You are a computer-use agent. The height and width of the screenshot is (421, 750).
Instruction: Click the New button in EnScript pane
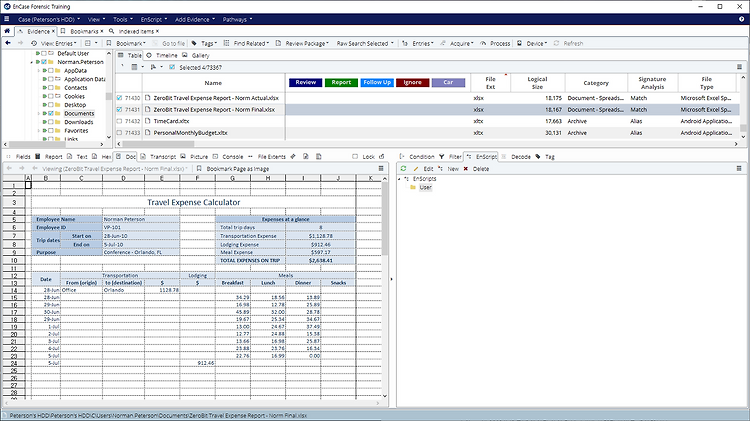(x=449, y=169)
